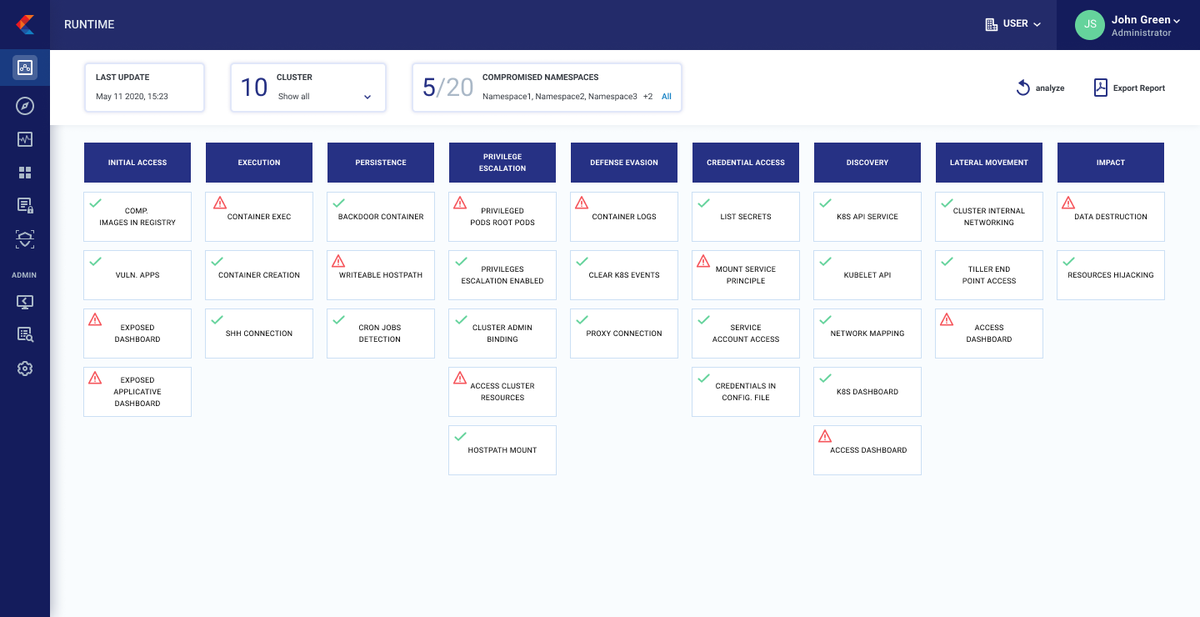Select the Defense Evasion column header
1200x617 pixels.
click(x=624, y=162)
